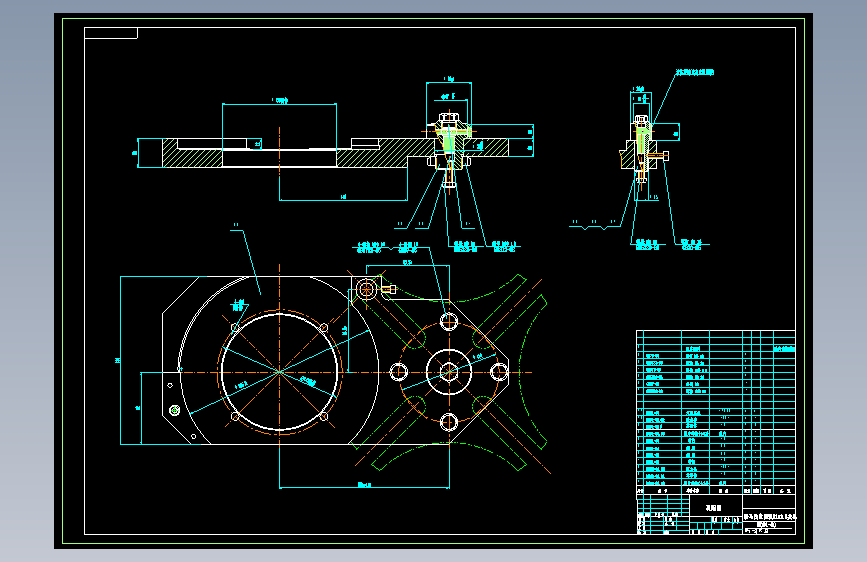Pick the left bolt hole of the slotted wheel

point(399,372)
